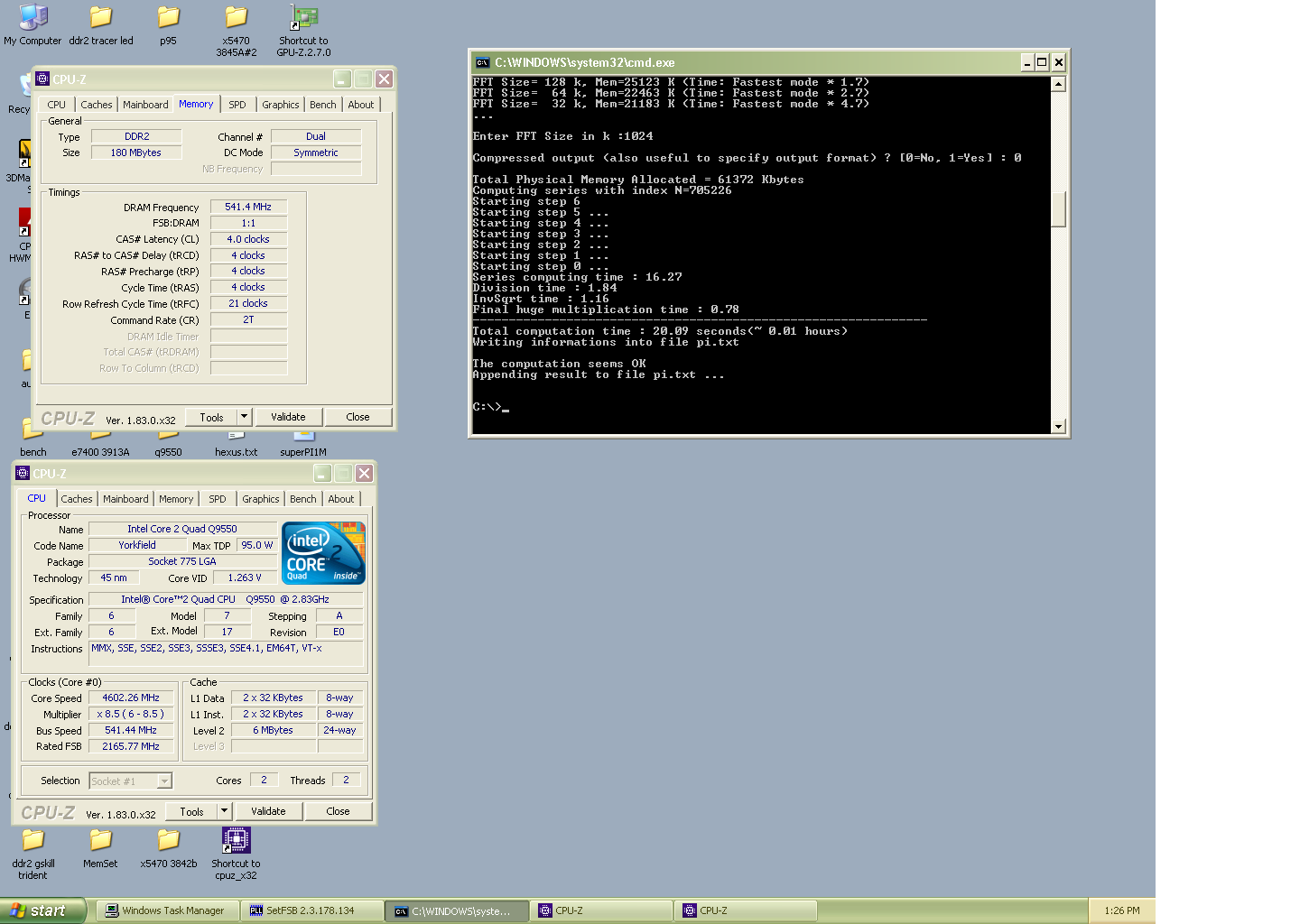Screen dimensions: 1300x924
Task: Click the cmd window scrollbar thumb
Action: (1058, 208)
